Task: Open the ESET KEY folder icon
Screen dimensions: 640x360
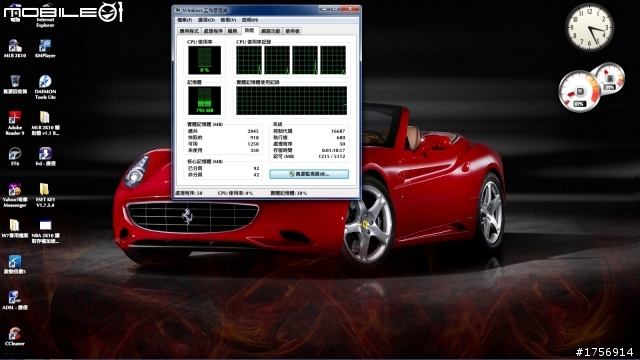Action: (x=45, y=195)
